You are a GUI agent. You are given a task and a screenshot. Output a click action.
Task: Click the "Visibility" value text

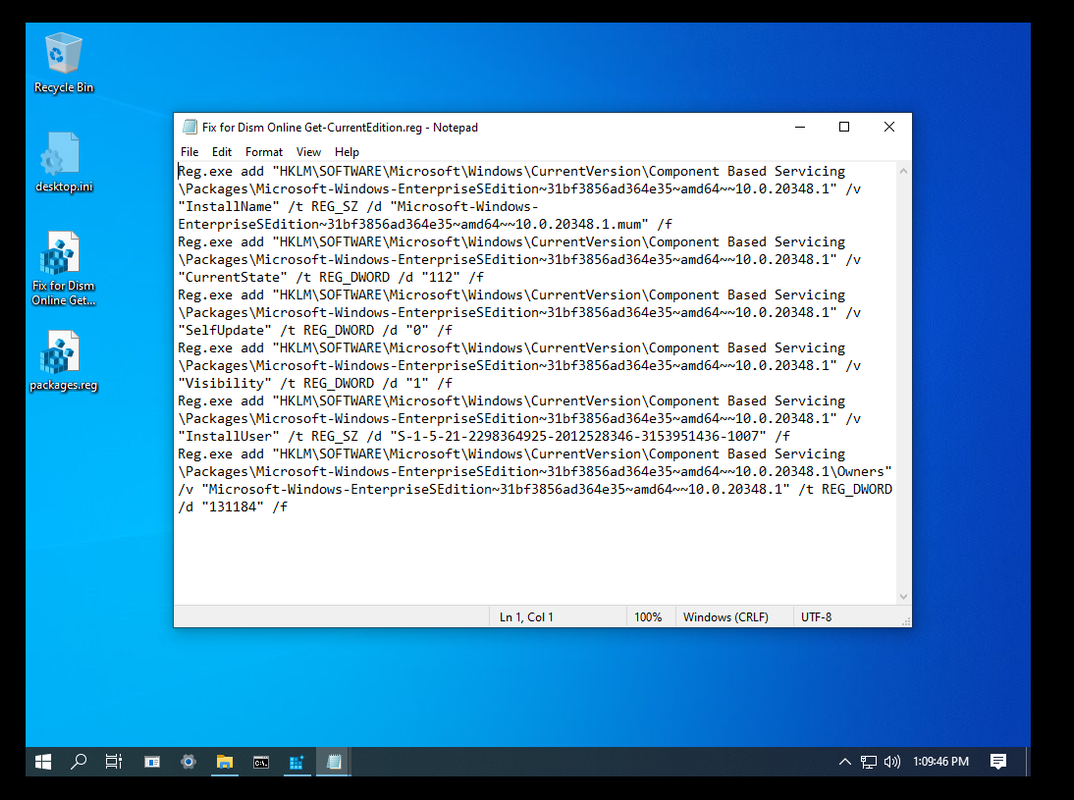pos(225,383)
